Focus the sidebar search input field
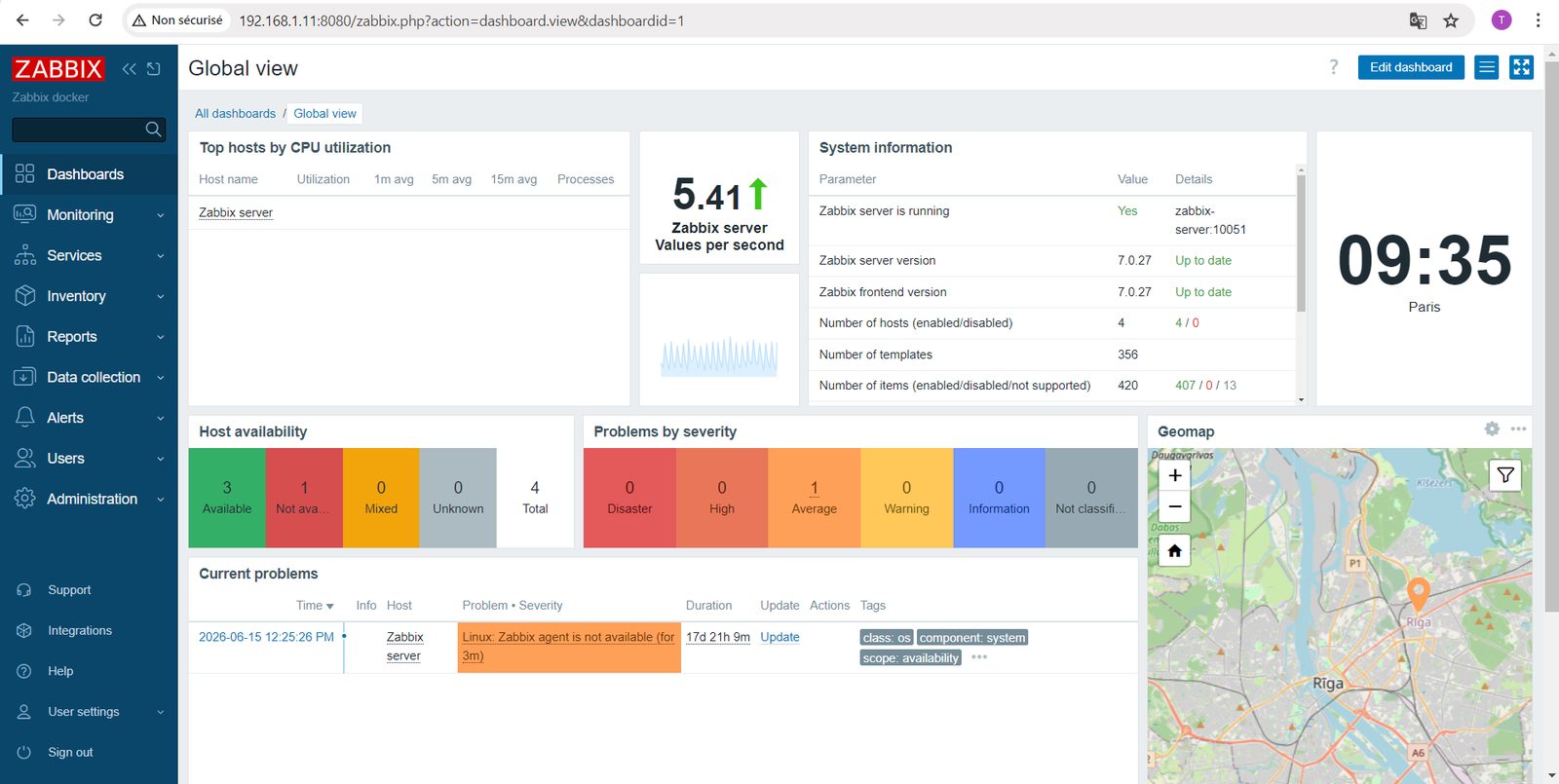Screen dimensions: 1559x784 pos(77,130)
